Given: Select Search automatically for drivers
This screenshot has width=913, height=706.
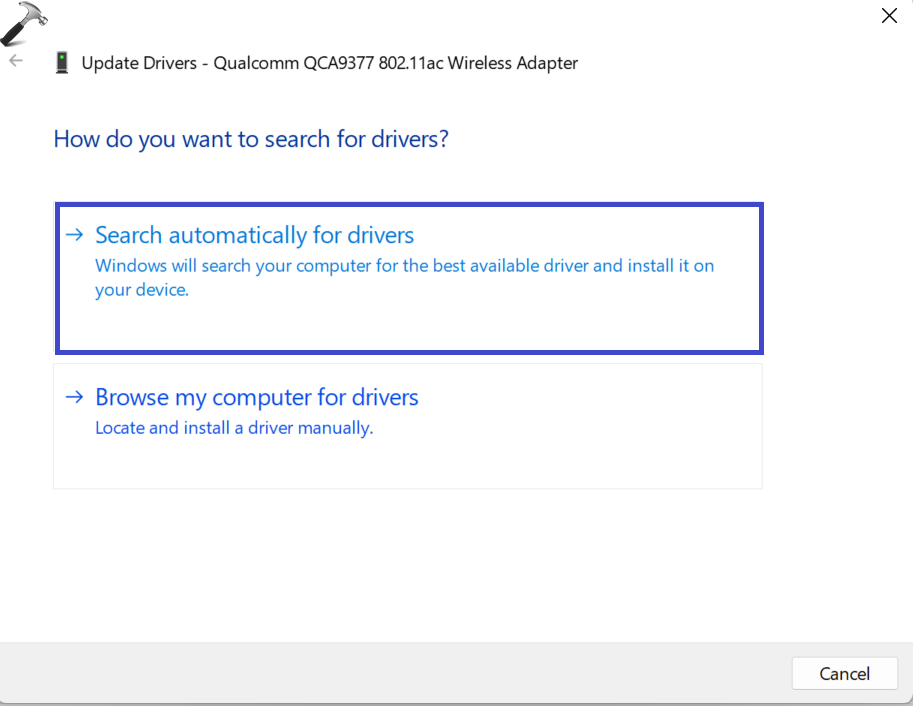Looking at the screenshot, I should coord(254,235).
